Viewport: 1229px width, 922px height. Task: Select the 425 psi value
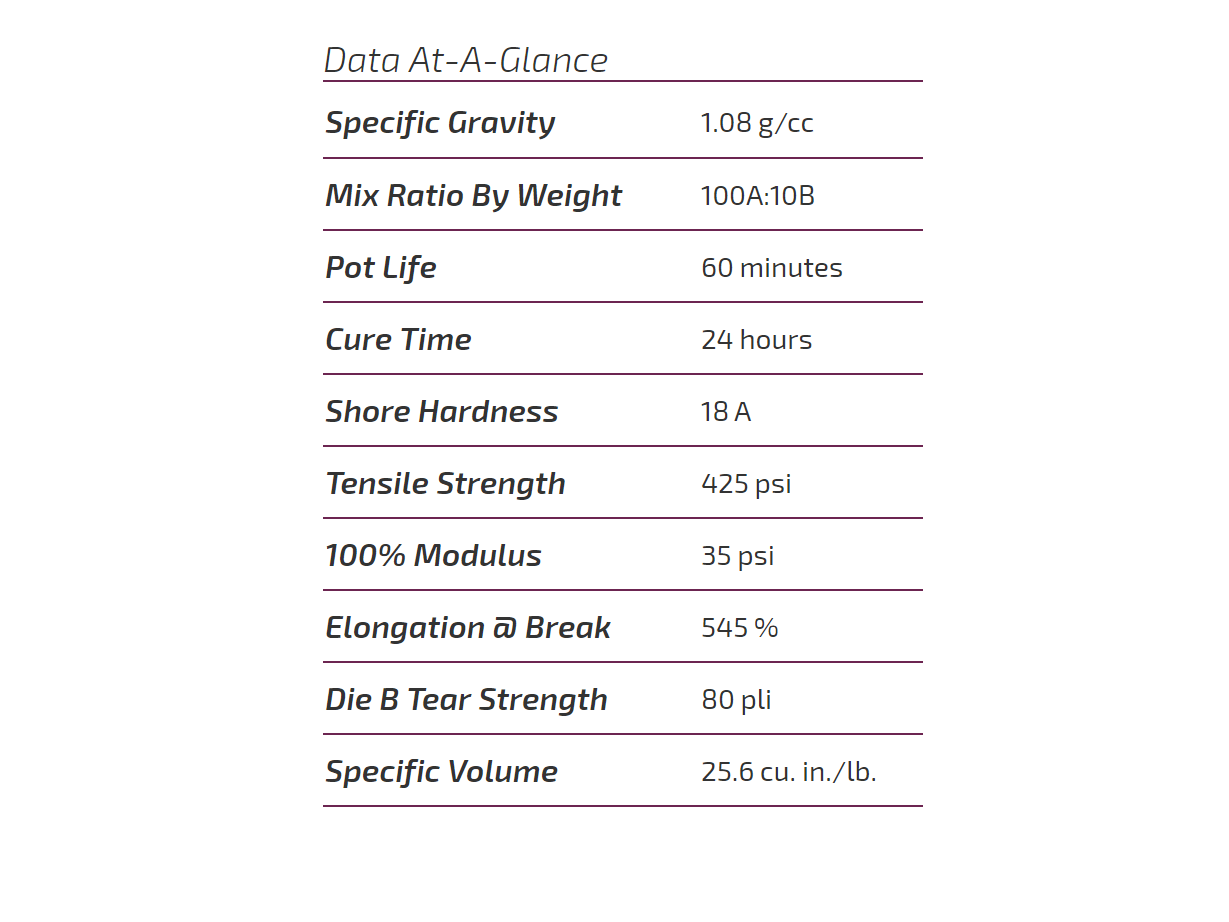click(x=746, y=484)
